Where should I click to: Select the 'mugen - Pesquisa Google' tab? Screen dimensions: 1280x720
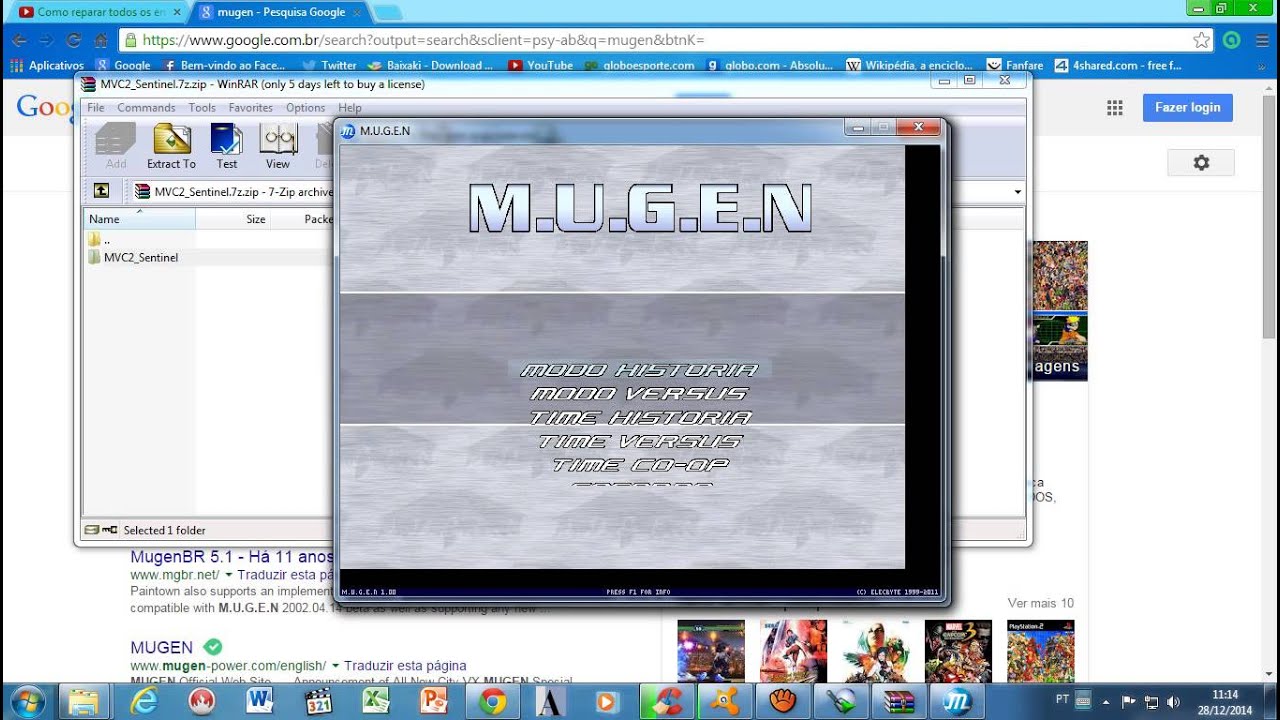pos(280,12)
